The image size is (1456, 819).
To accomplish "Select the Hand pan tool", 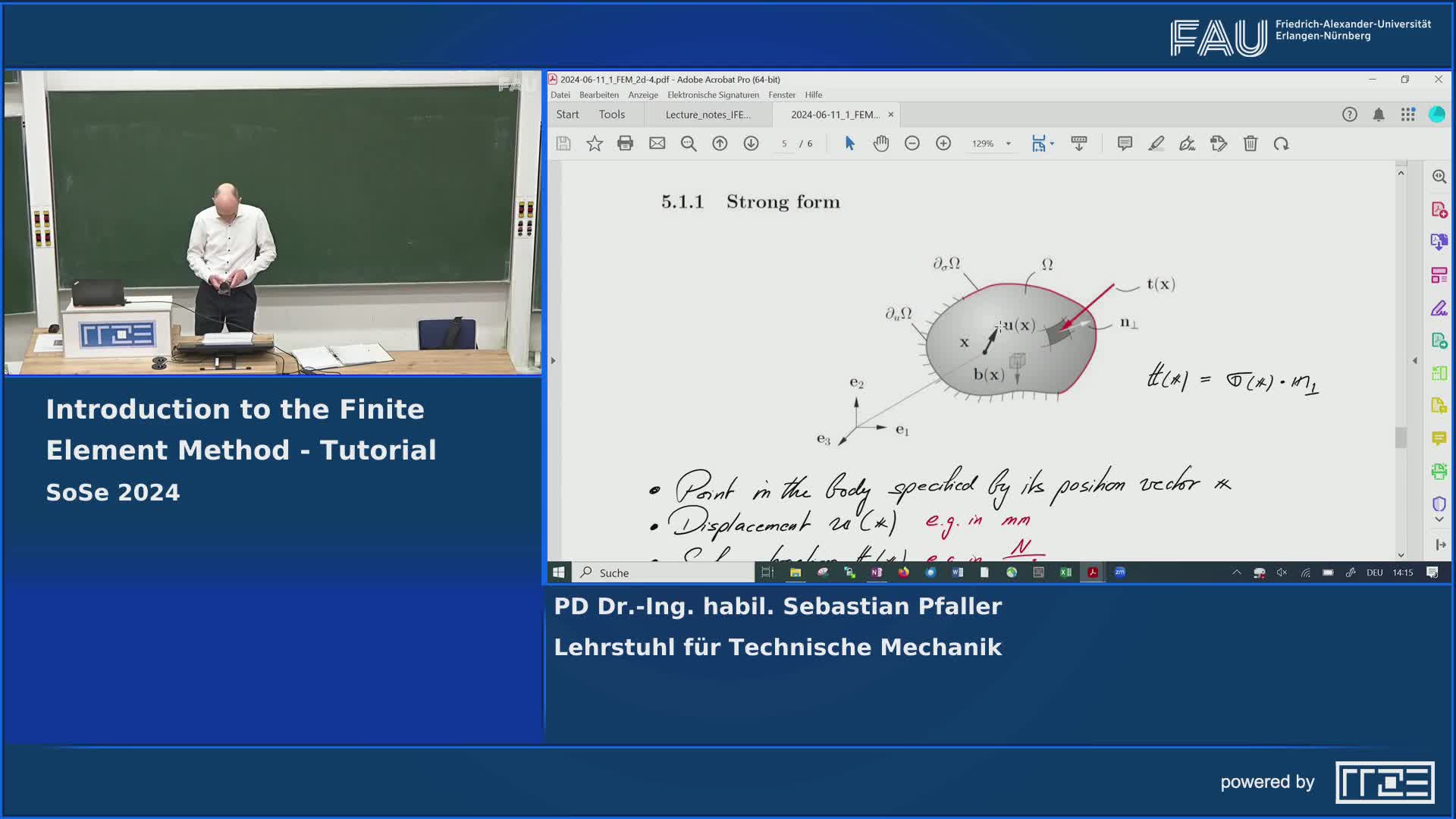I will [880, 143].
